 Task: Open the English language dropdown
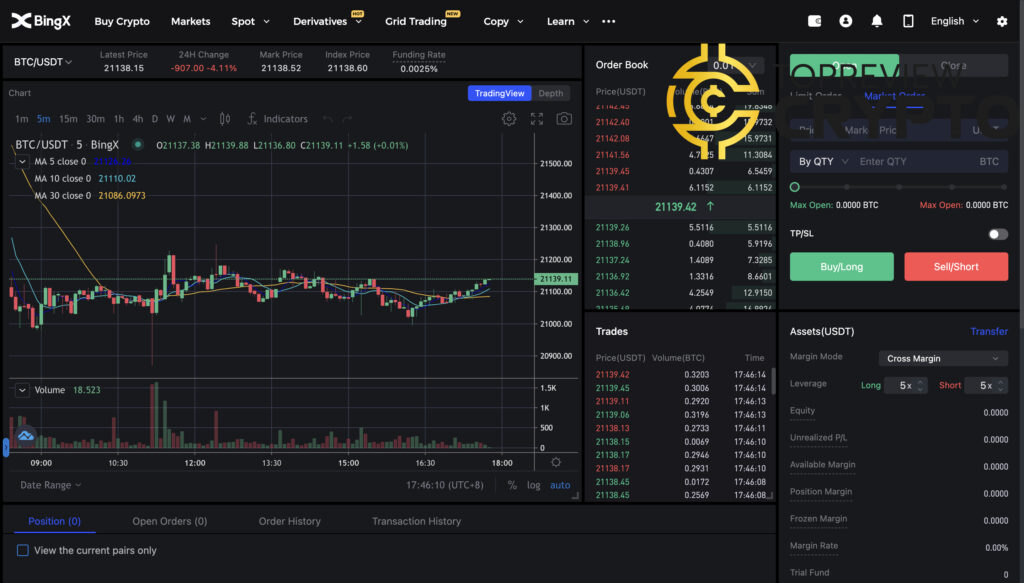pyautogui.click(x=954, y=21)
